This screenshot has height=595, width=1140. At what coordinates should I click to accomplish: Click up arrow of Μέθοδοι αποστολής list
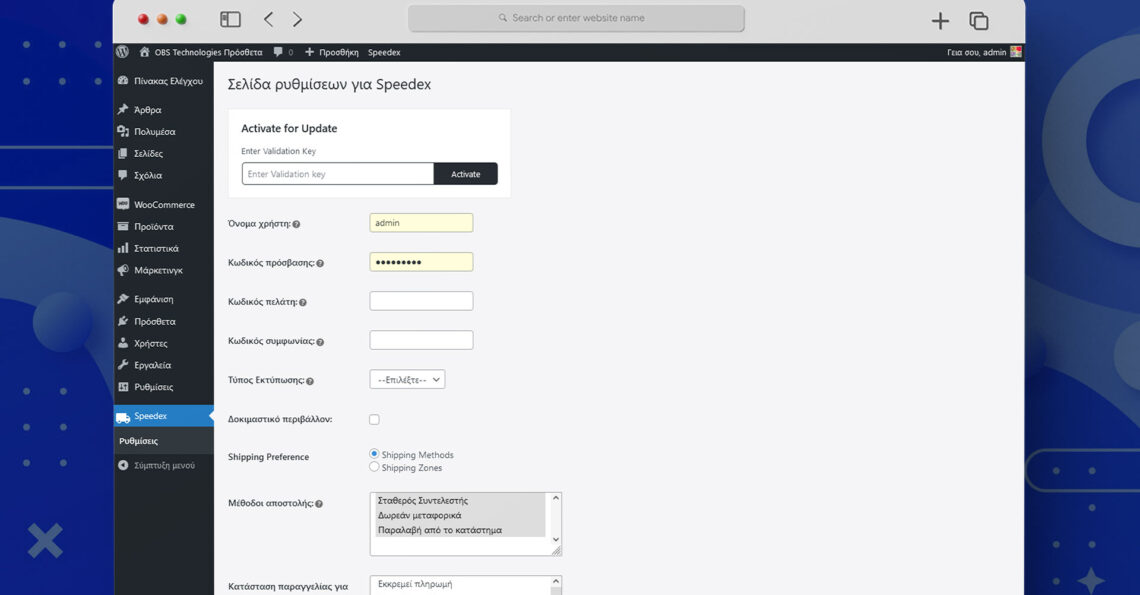[555, 498]
